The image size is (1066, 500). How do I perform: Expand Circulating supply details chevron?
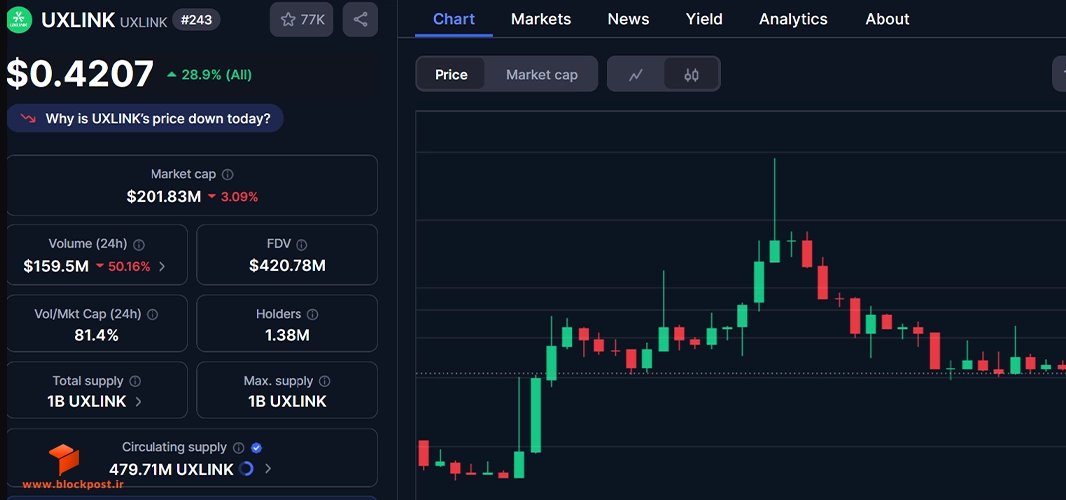(x=268, y=469)
